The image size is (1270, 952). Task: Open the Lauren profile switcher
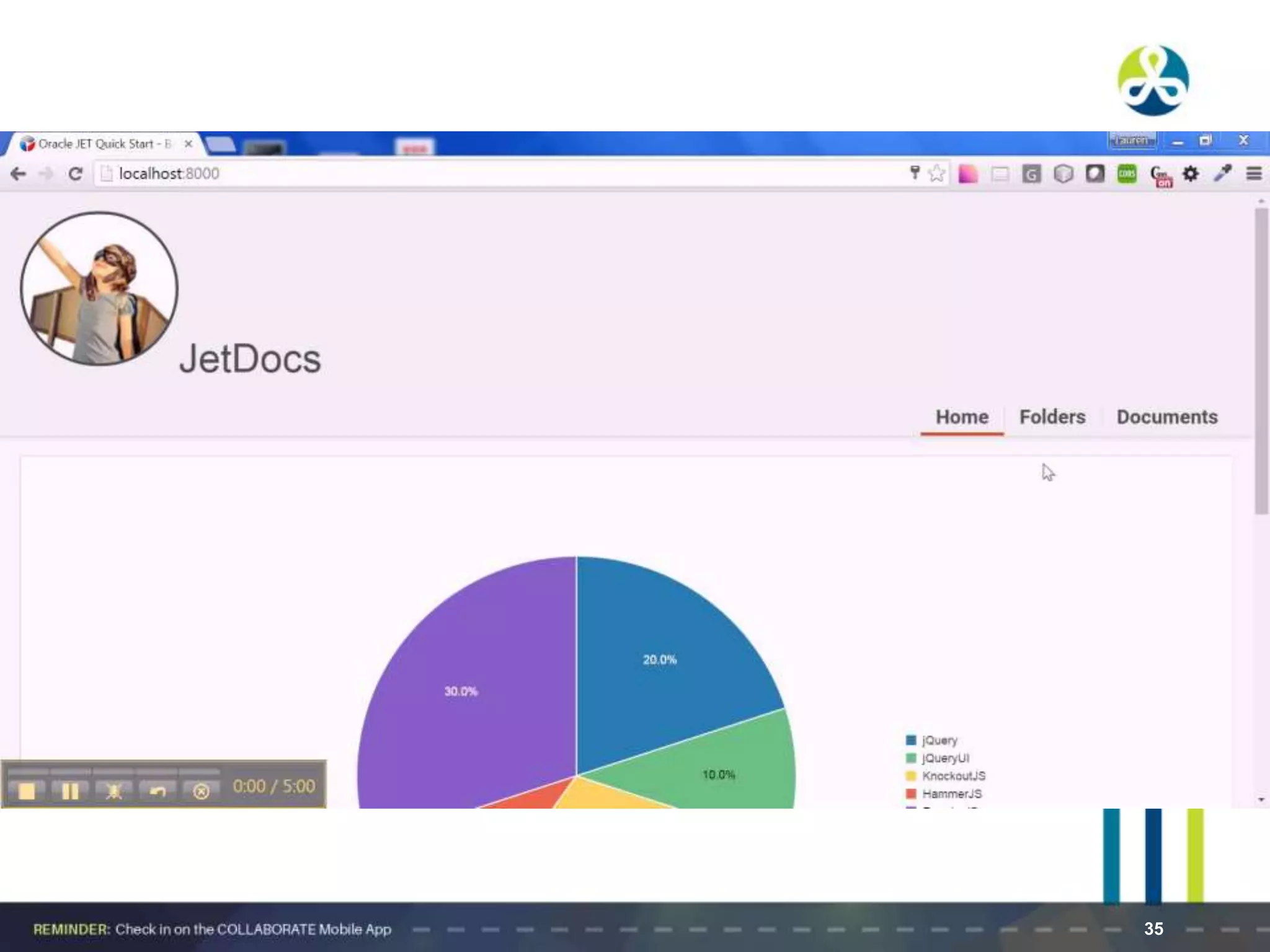click(x=1131, y=141)
